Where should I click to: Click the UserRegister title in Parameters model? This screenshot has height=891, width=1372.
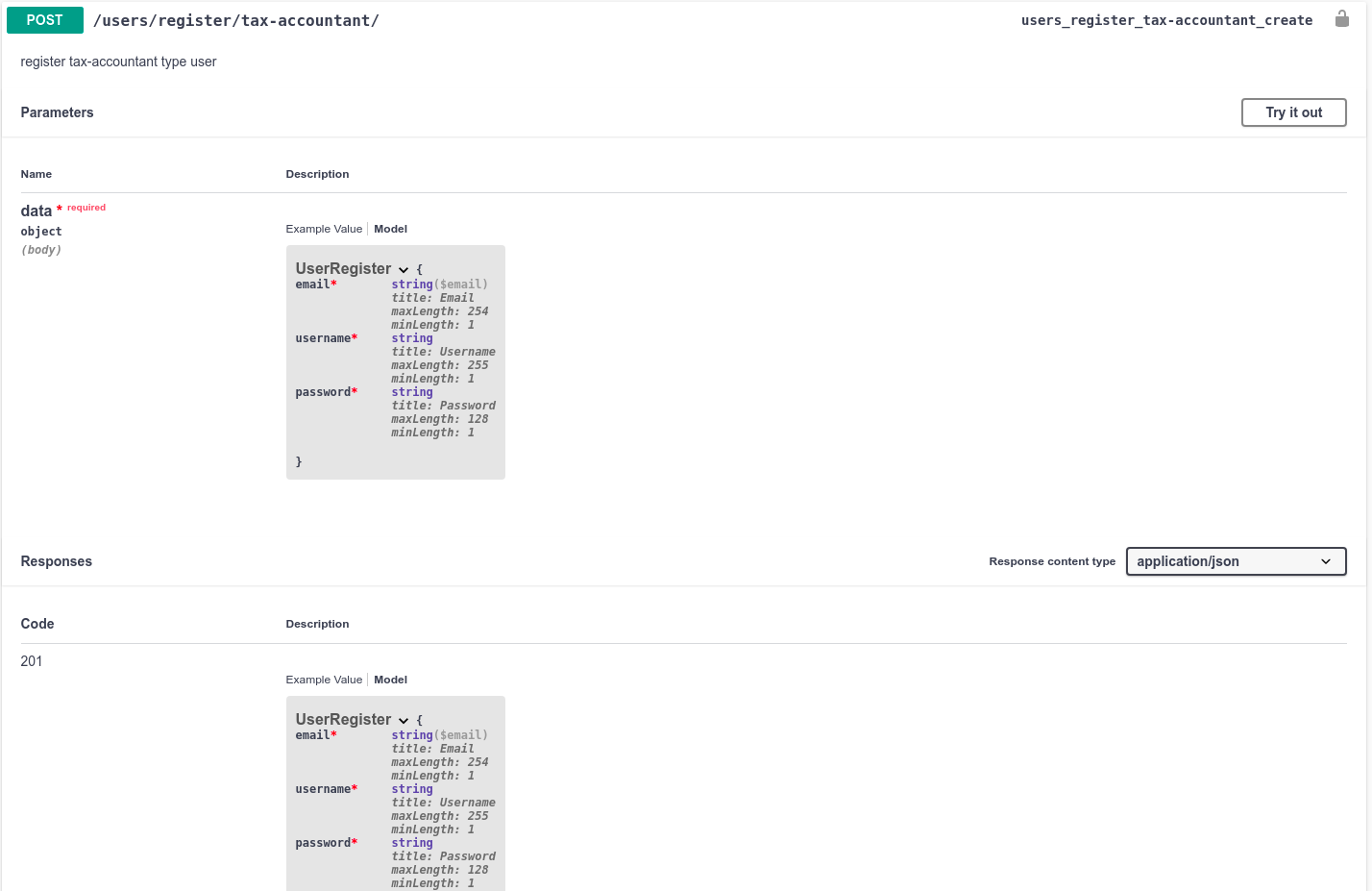click(343, 268)
